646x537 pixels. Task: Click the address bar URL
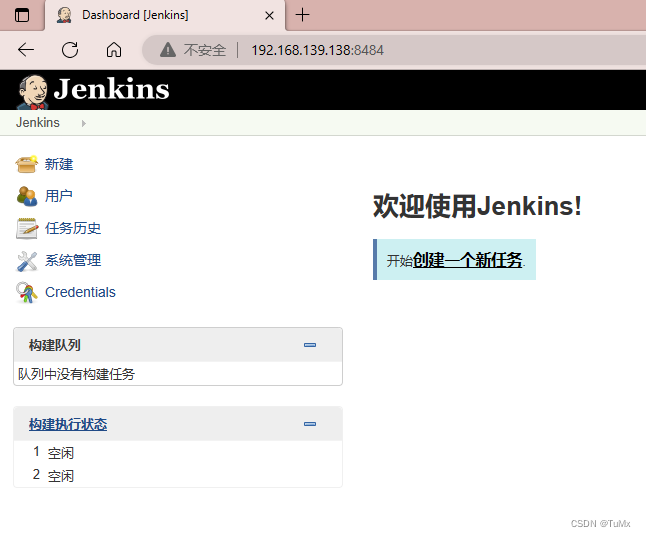click(x=317, y=50)
